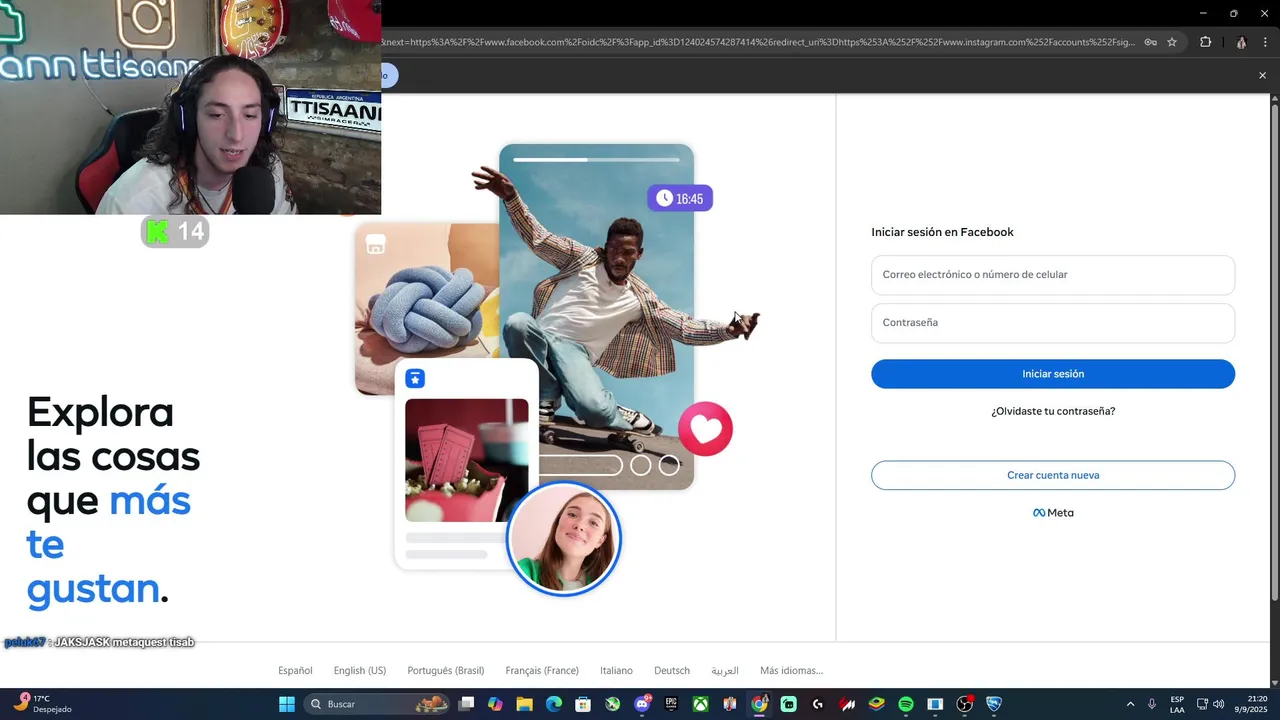Open the Más idiomas... list
This screenshot has height=720, width=1280.
pos(791,671)
